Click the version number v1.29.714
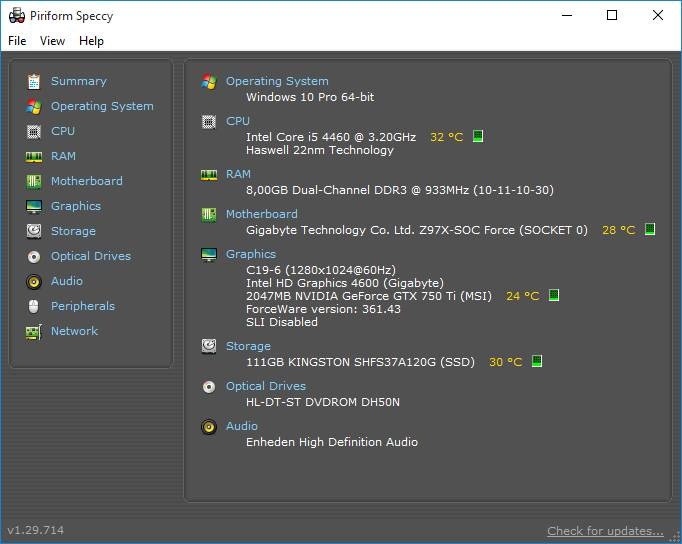The width and height of the screenshot is (682, 544). [36, 531]
